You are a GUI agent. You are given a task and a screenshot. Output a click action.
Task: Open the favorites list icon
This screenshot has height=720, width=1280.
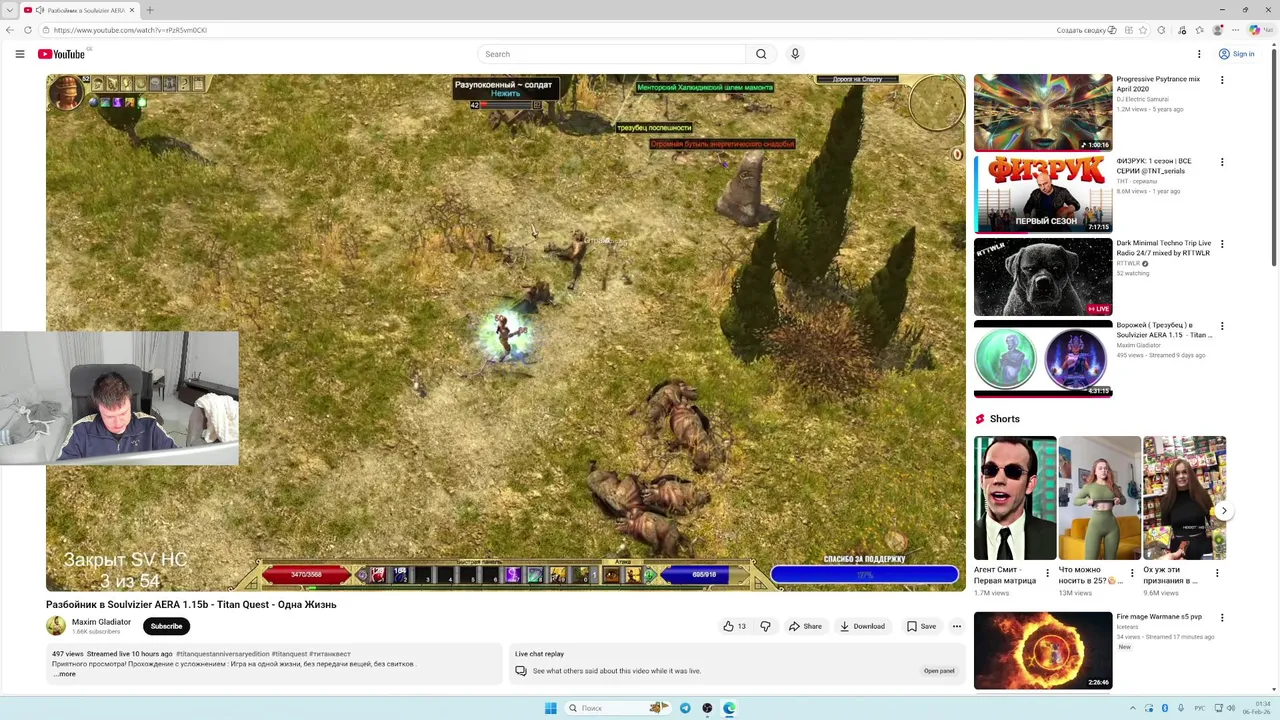[x=1199, y=30]
